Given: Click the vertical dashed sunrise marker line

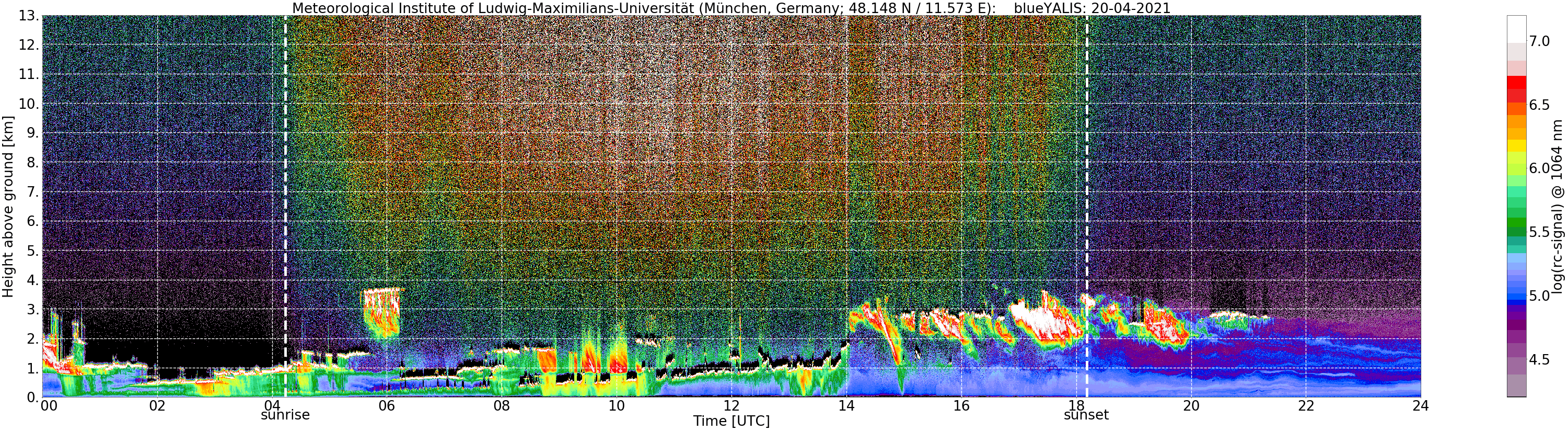Looking at the screenshot, I should tap(285, 206).
